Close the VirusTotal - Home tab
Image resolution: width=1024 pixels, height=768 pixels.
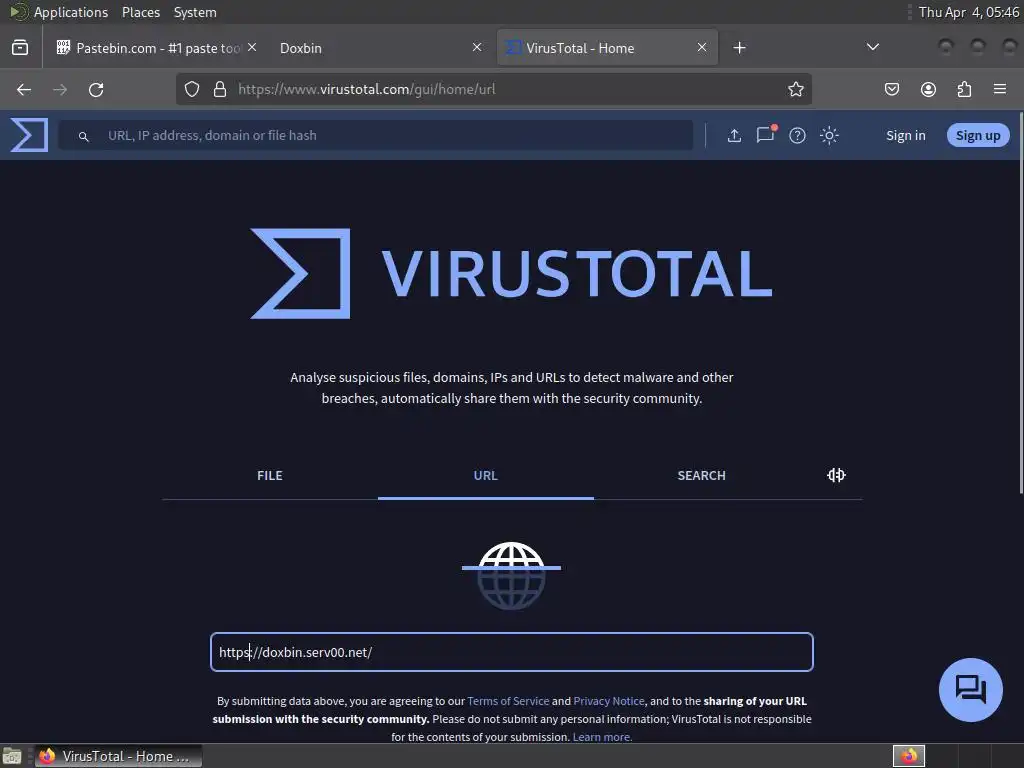(702, 48)
